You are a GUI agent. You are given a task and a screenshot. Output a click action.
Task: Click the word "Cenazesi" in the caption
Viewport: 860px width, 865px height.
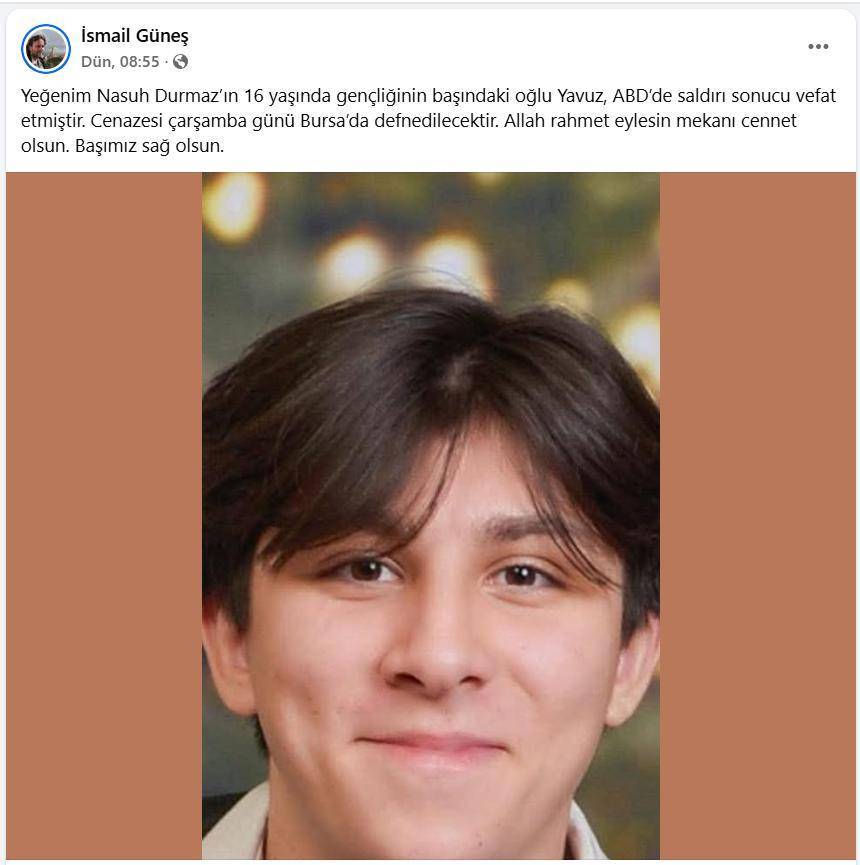pos(127,121)
